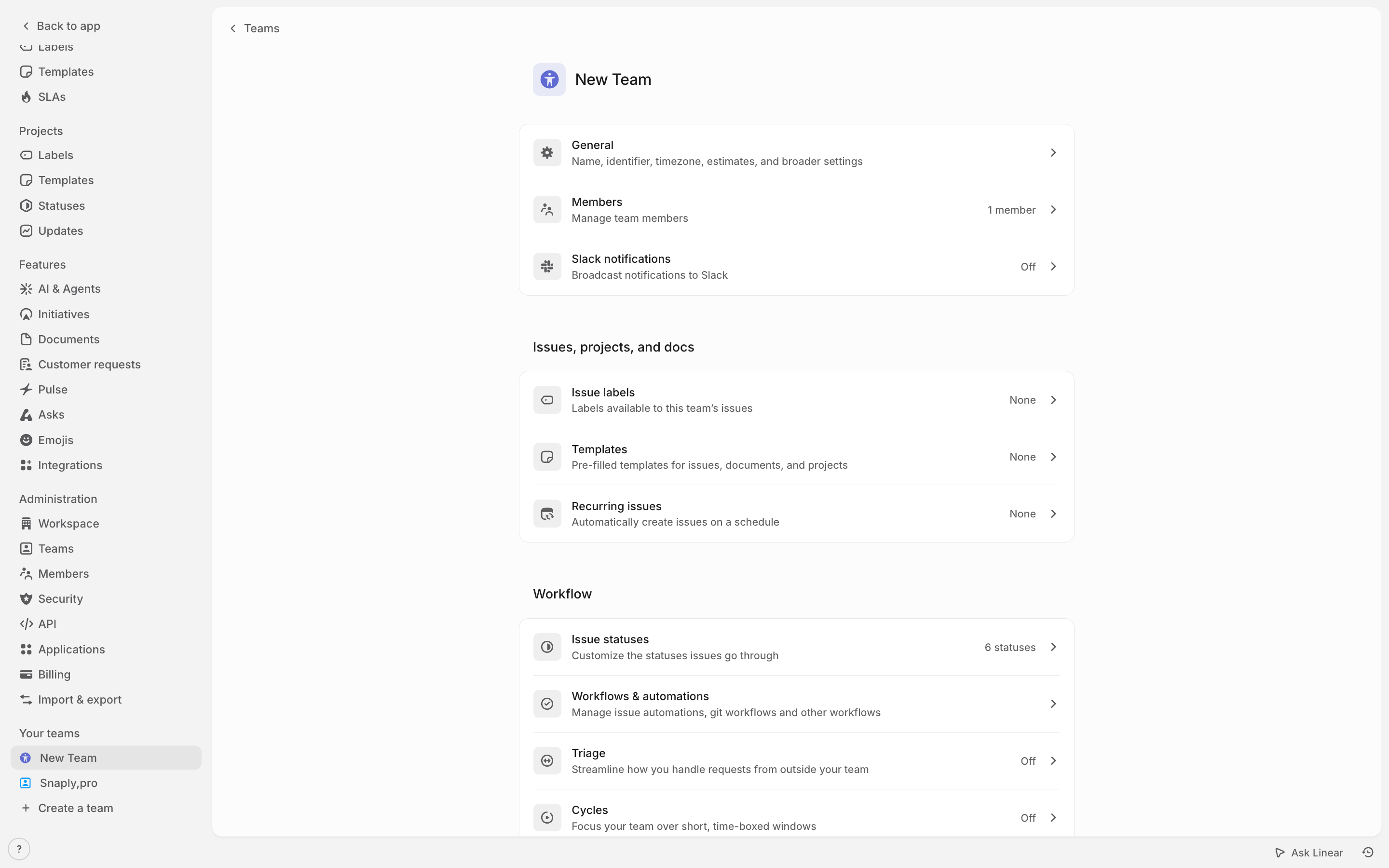Open Workflows & automations chevron arrow
The height and width of the screenshot is (868, 1389).
[1053, 704]
